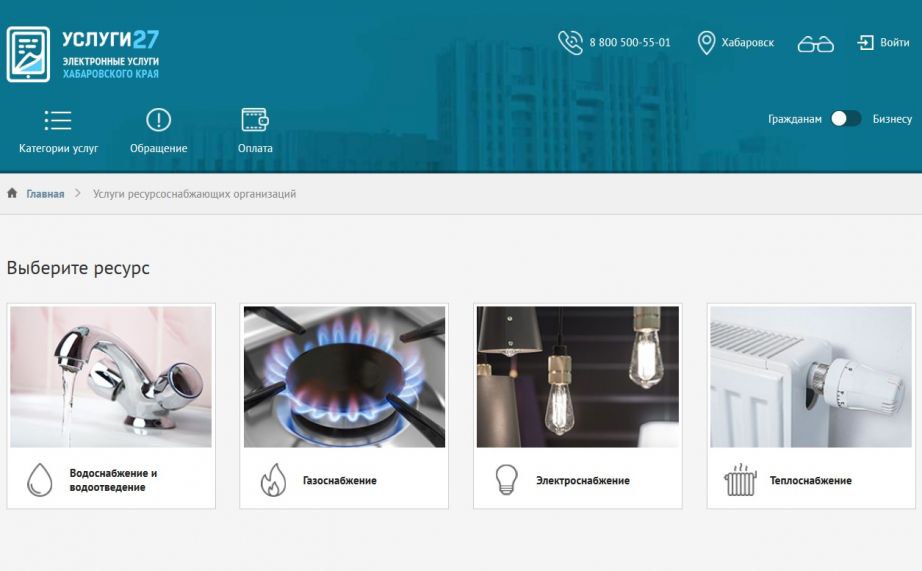Select Теплоснабжение label
This screenshot has height=571, width=922.
(810, 480)
